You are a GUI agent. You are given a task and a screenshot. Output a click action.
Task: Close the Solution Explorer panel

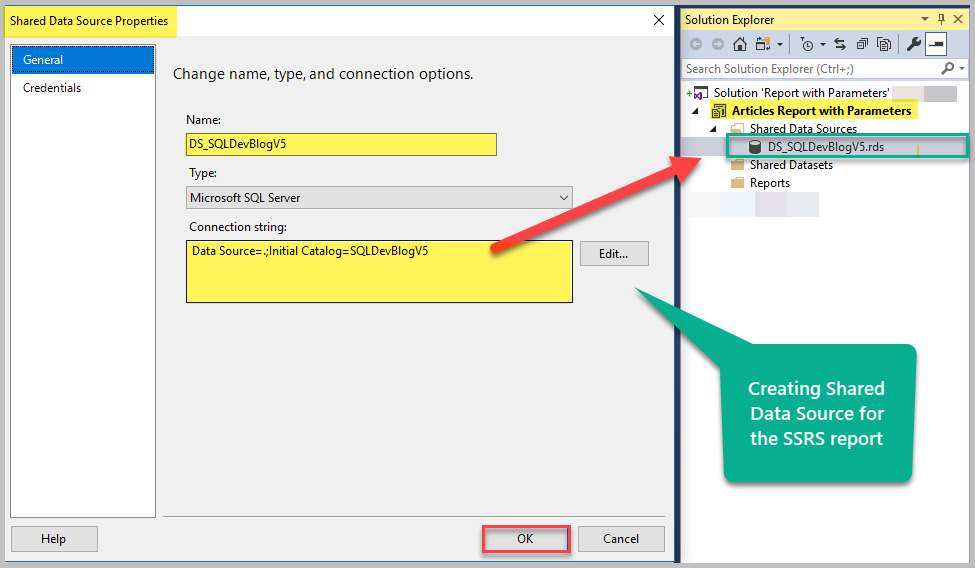click(x=958, y=19)
